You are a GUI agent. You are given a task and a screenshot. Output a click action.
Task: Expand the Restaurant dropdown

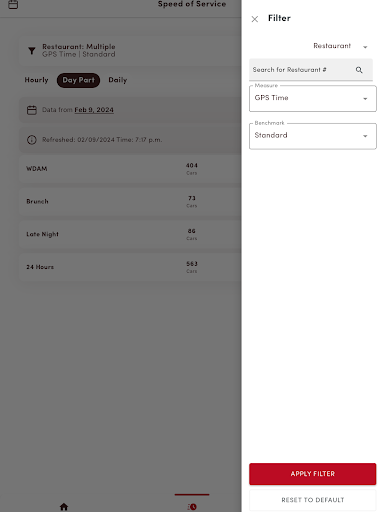(x=340, y=46)
